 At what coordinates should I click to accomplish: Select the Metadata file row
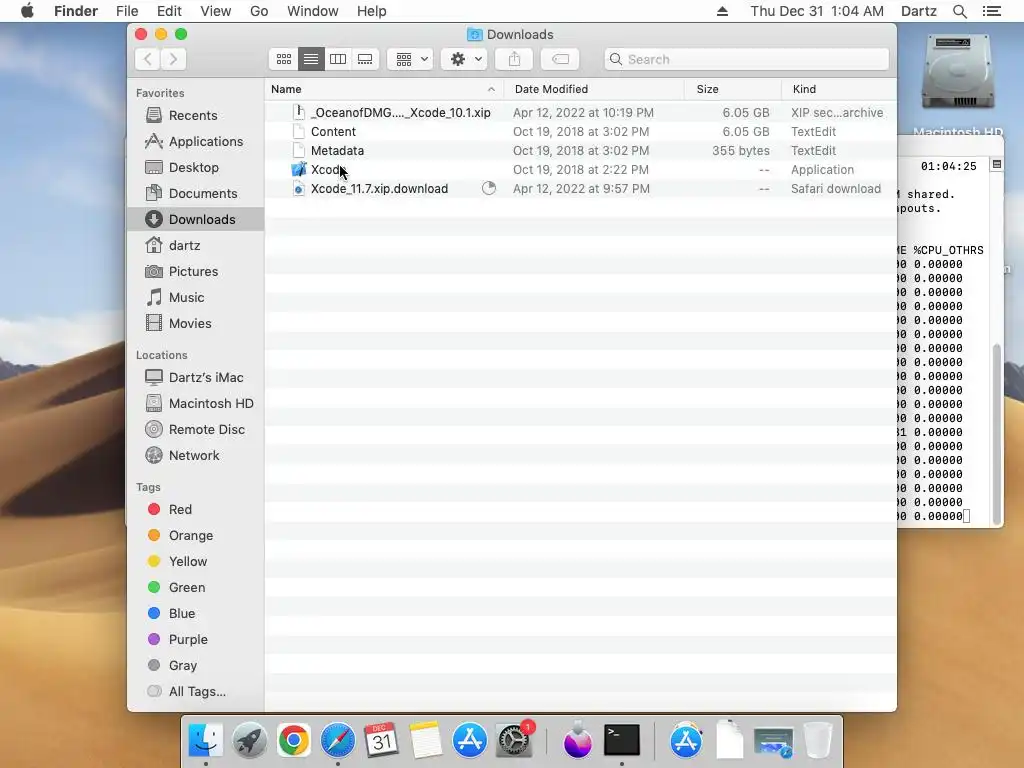click(x=581, y=151)
